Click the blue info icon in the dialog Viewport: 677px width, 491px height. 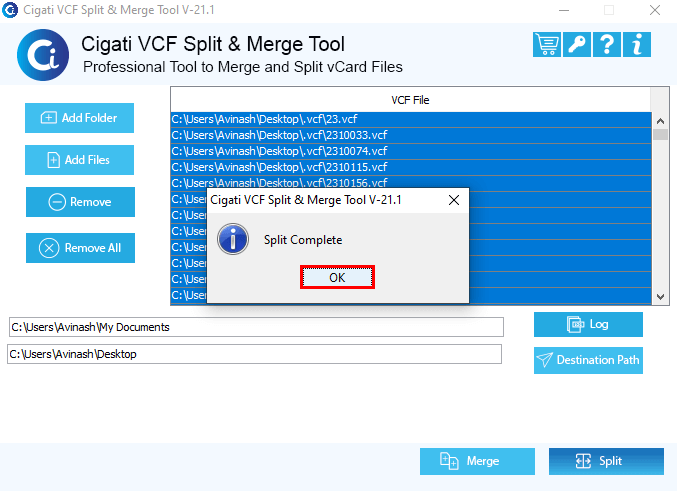click(233, 239)
